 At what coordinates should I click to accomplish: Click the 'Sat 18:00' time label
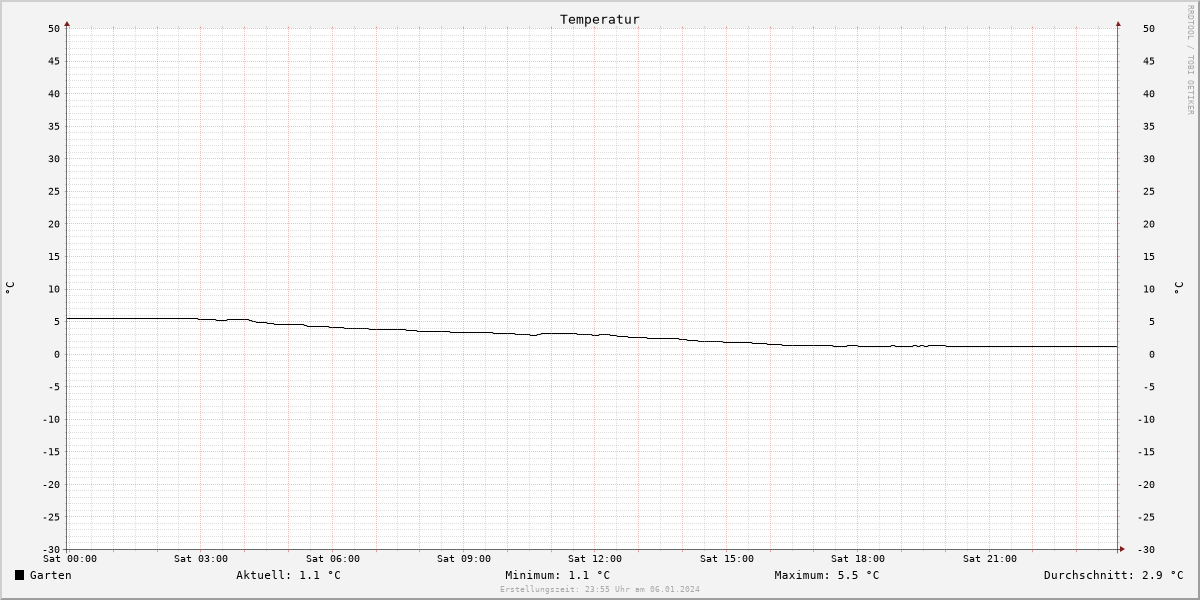[858, 559]
